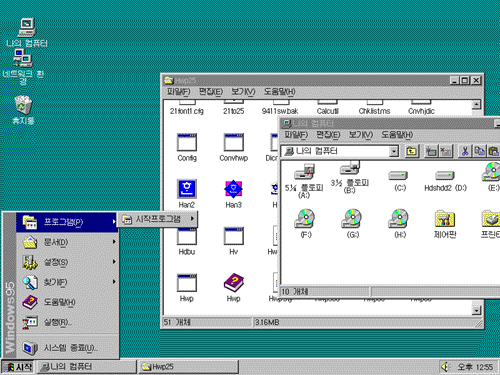The width and height of the screenshot is (500, 375).
Task: Maximize the Hwp25 window
Action: click(x=464, y=80)
